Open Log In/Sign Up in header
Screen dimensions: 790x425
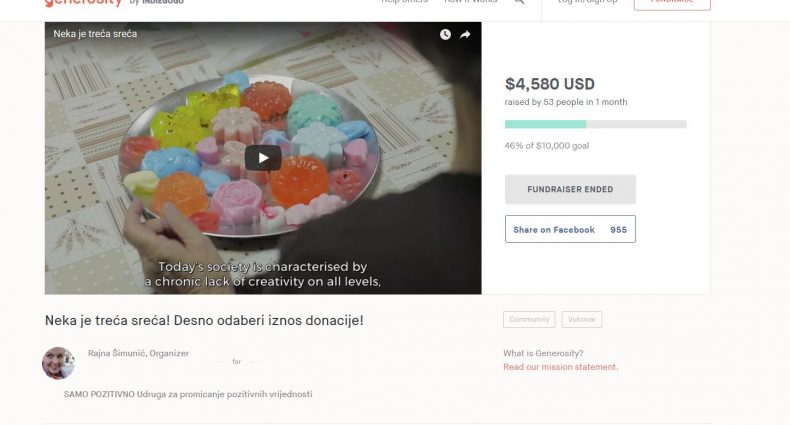tap(587, 2)
